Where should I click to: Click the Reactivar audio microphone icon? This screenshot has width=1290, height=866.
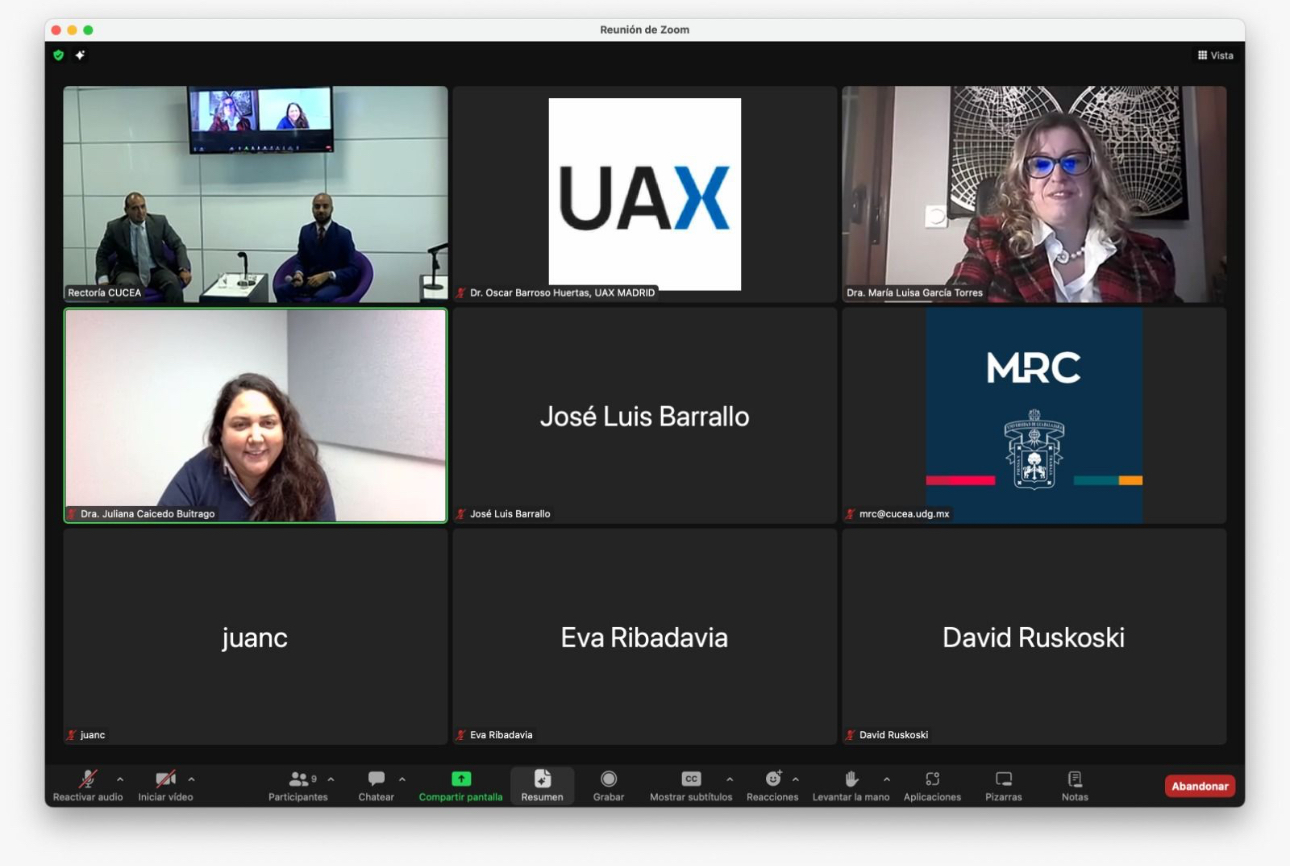[x=88, y=779]
